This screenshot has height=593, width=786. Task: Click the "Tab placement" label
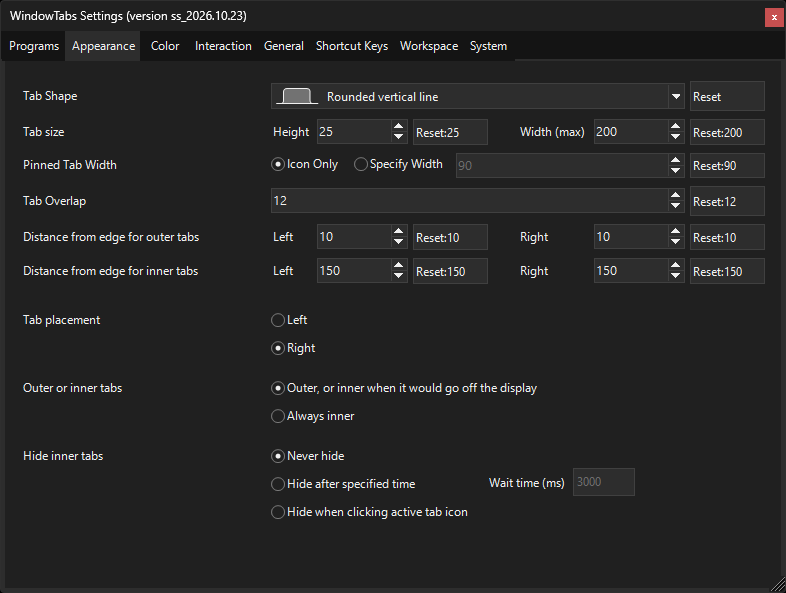(62, 320)
